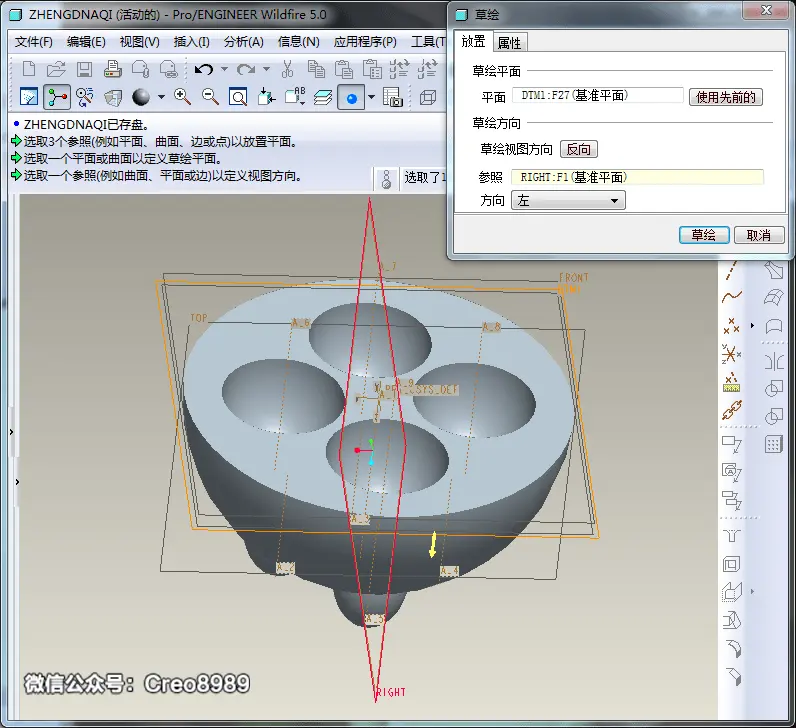
Task: Click the Undo arrow icon
Action: (x=204, y=70)
